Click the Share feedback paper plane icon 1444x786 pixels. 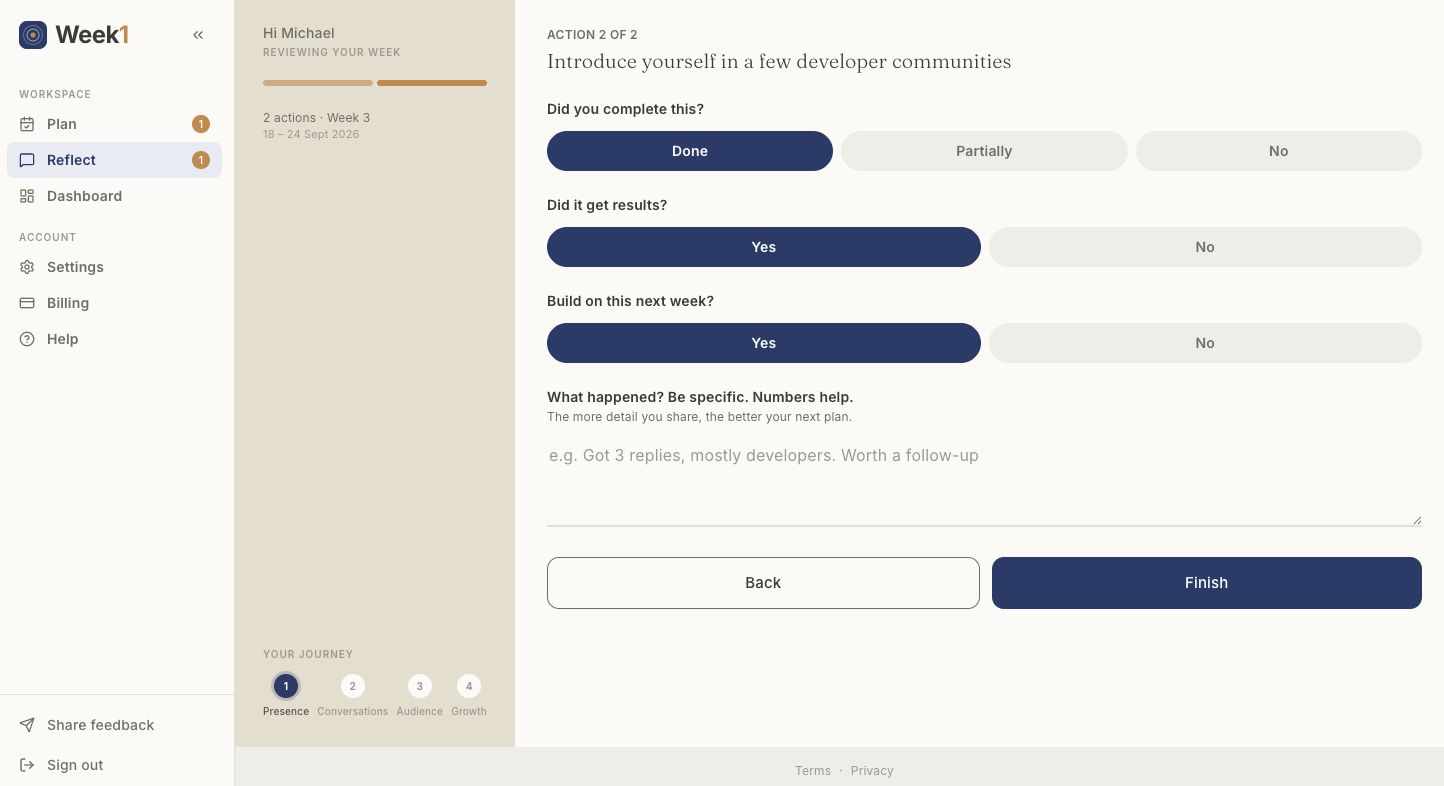click(27, 725)
